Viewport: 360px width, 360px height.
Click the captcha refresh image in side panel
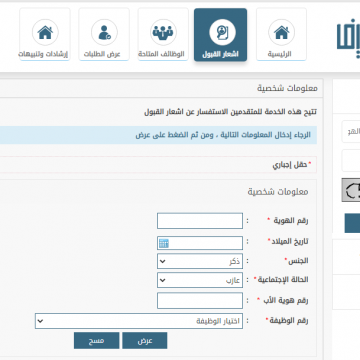click(351, 190)
